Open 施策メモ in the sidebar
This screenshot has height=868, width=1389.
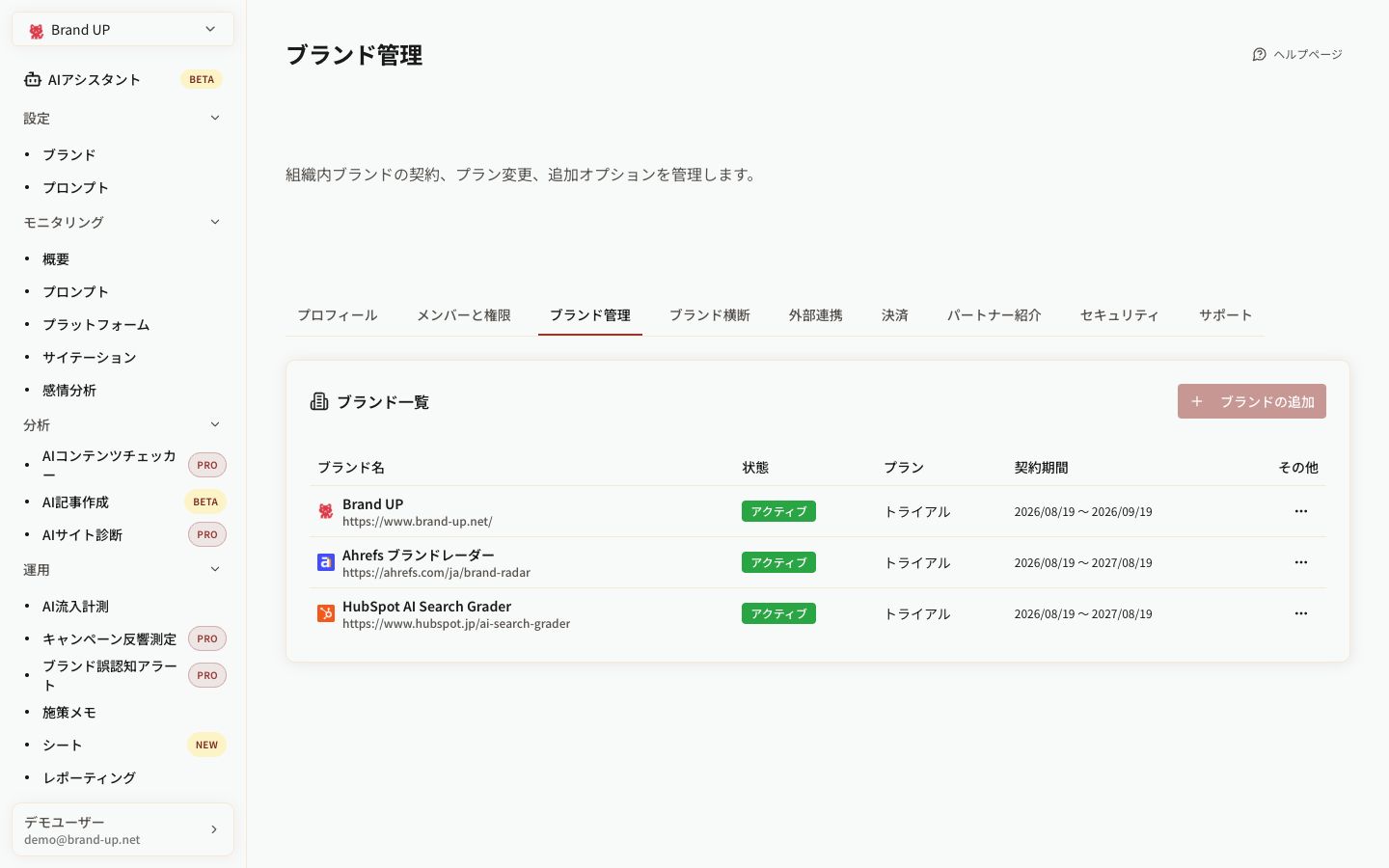[x=69, y=712]
